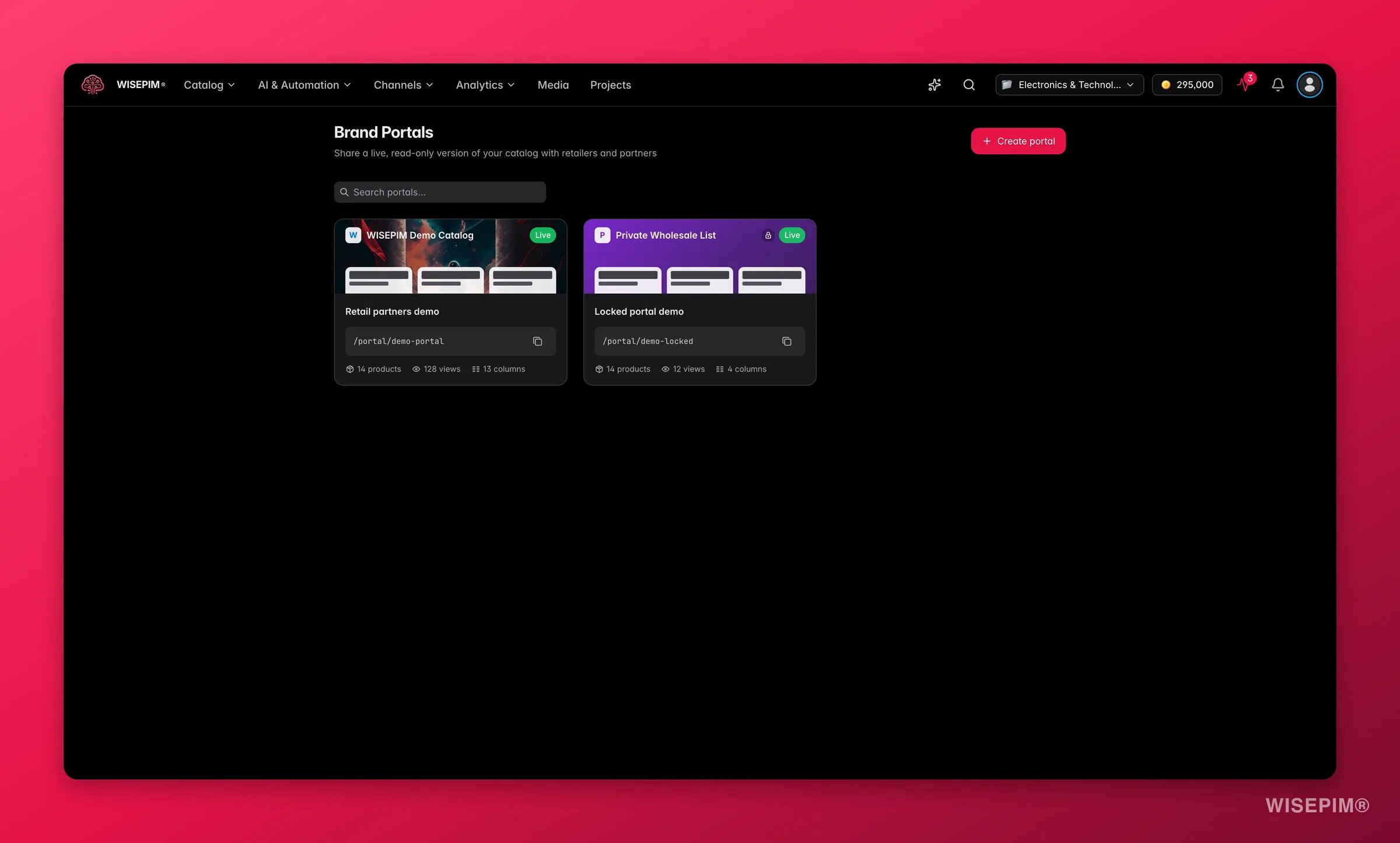Image resolution: width=1400 pixels, height=843 pixels.
Task: Click the W badge on WISEPIM Demo Catalog
Action: (353, 235)
